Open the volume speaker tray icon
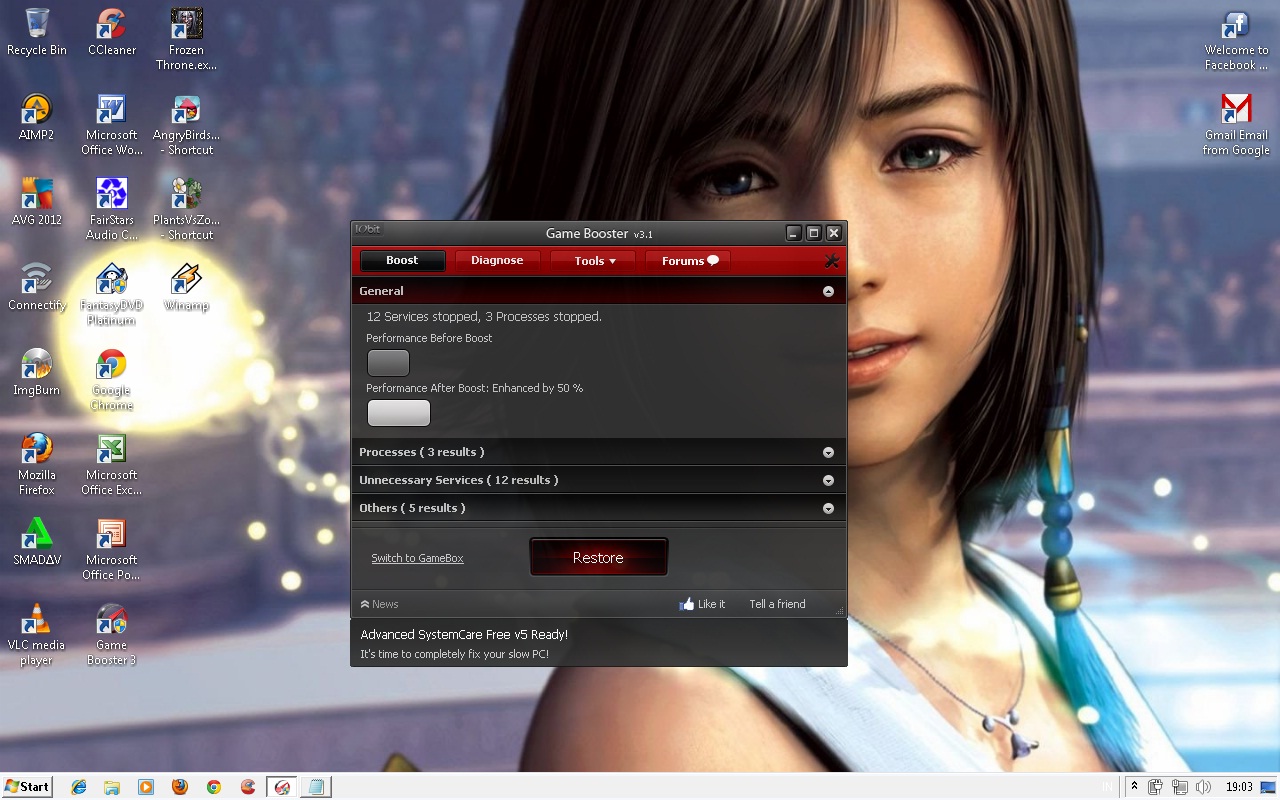 pos(1203,787)
